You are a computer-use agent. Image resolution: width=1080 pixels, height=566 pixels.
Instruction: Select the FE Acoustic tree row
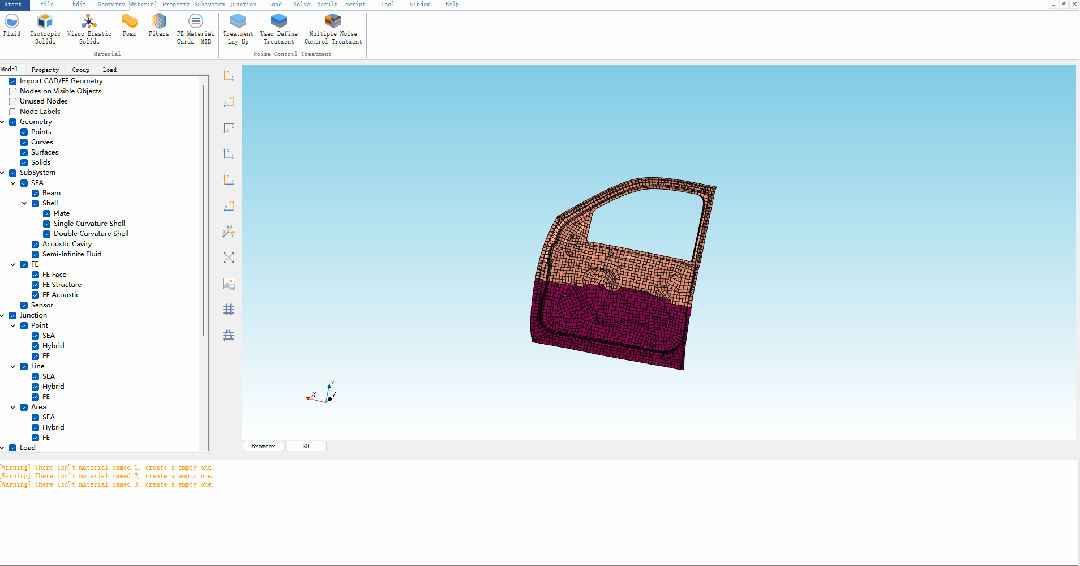pos(61,295)
